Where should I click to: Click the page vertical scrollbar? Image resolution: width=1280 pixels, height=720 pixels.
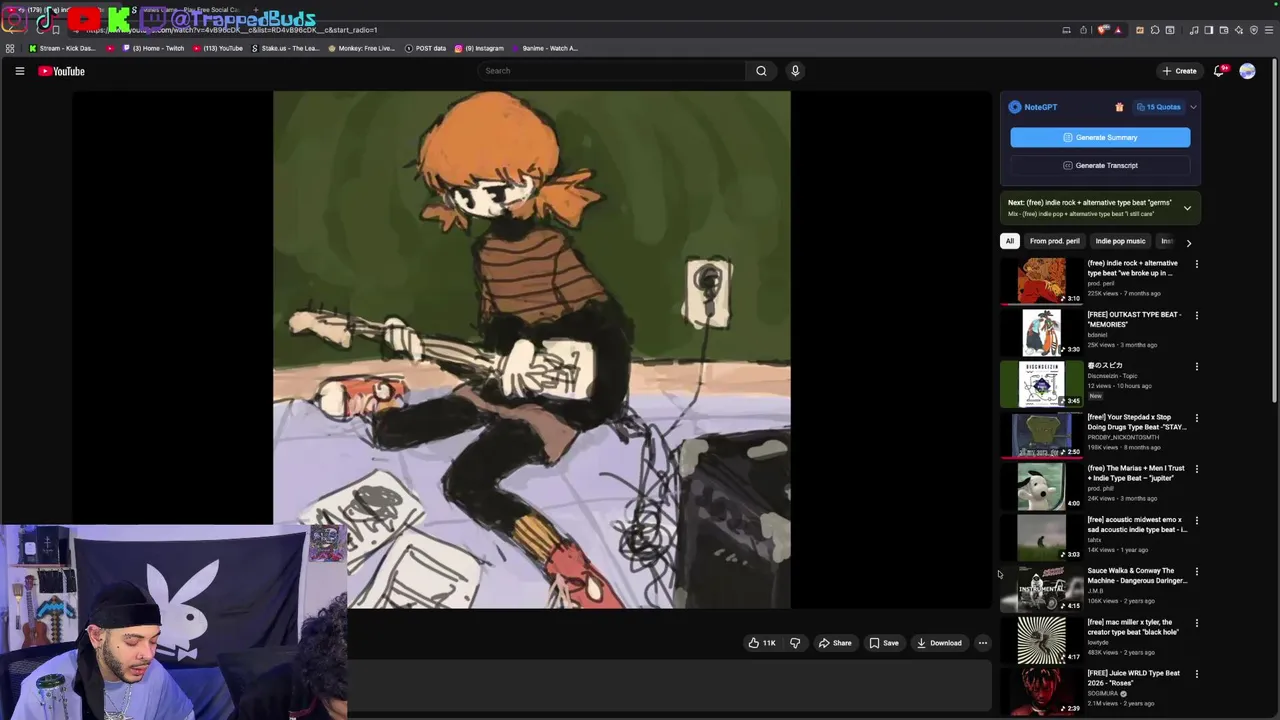click(1276, 230)
